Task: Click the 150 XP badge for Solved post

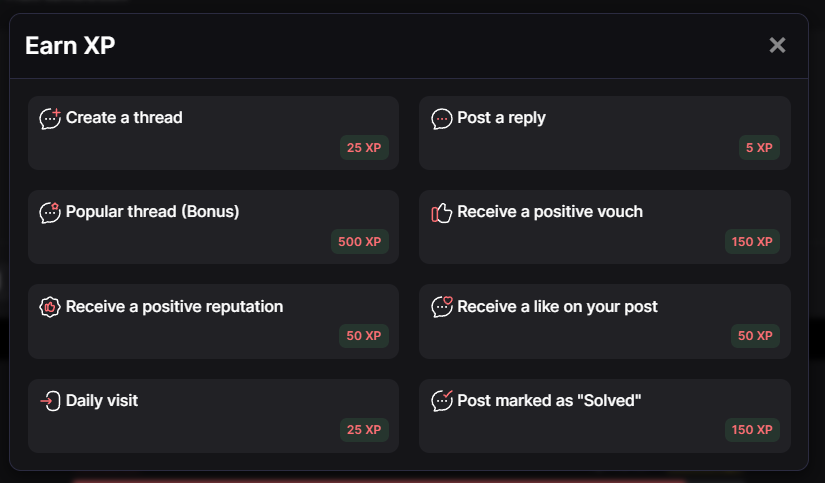Action: click(x=752, y=430)
